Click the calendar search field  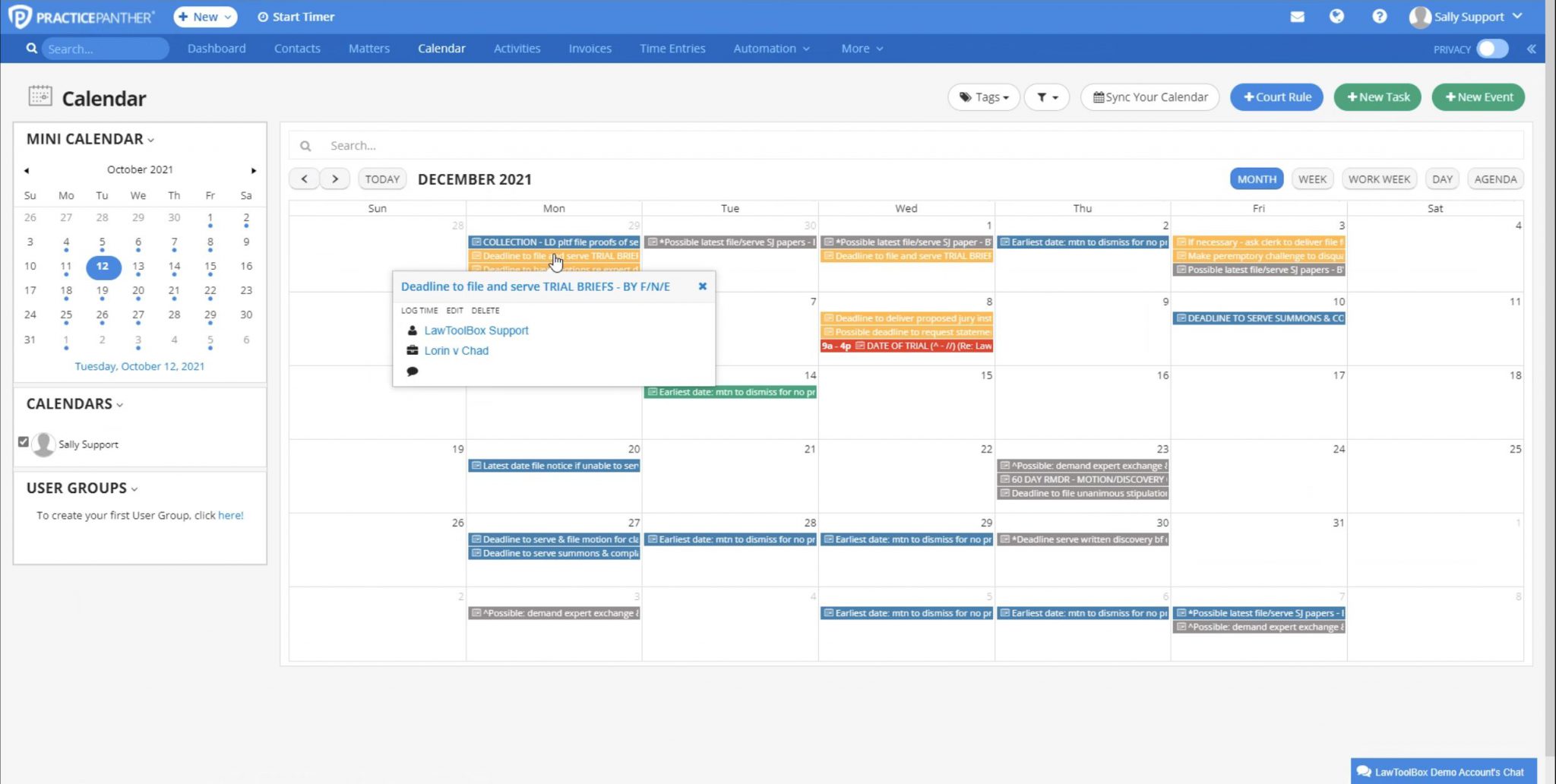click(912, 146)
